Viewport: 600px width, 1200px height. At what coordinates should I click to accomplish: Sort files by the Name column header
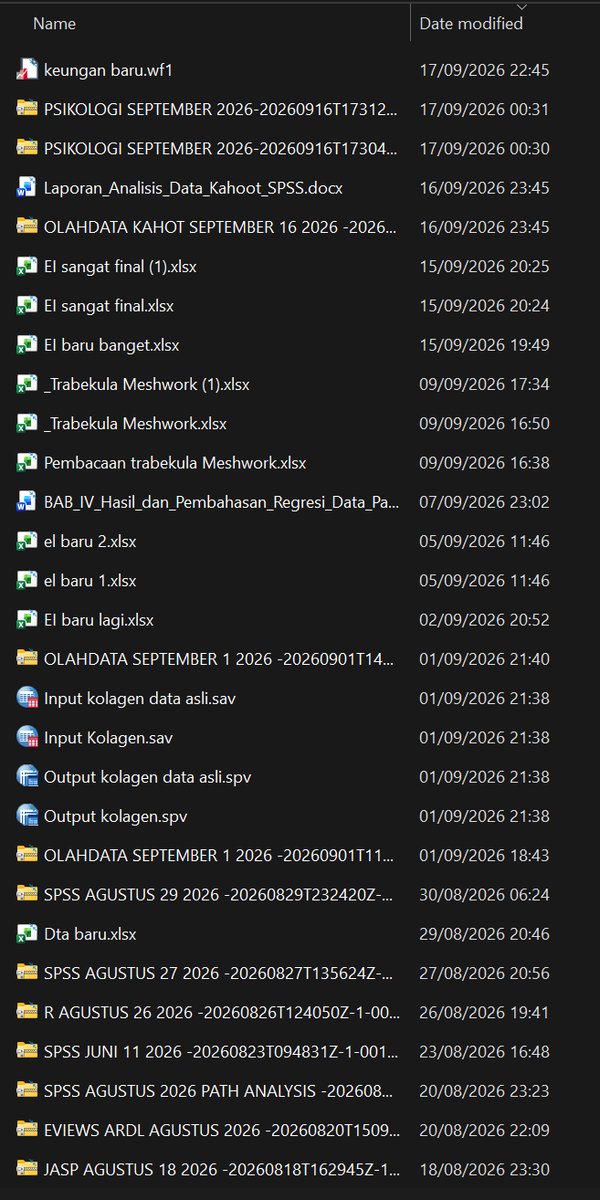pyautogui.click(x=54, y=24)
